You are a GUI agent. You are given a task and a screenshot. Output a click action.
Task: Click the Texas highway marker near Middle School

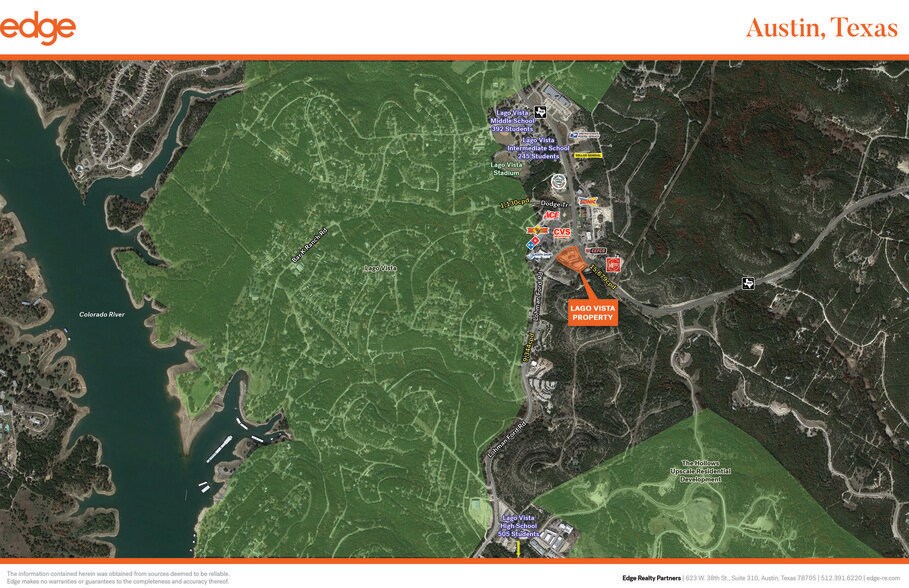click(541, 111)
